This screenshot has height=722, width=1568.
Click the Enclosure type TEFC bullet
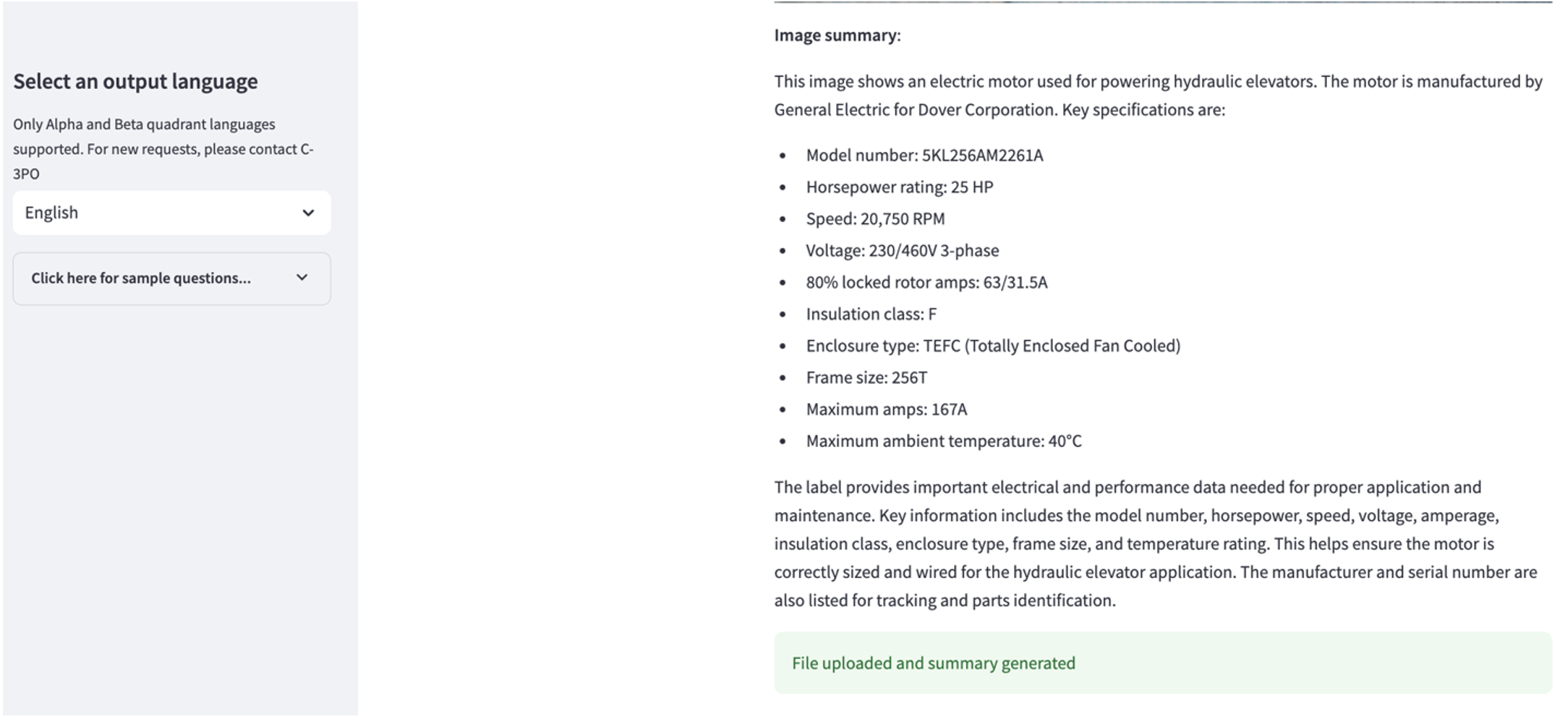[x=992, y=347]
